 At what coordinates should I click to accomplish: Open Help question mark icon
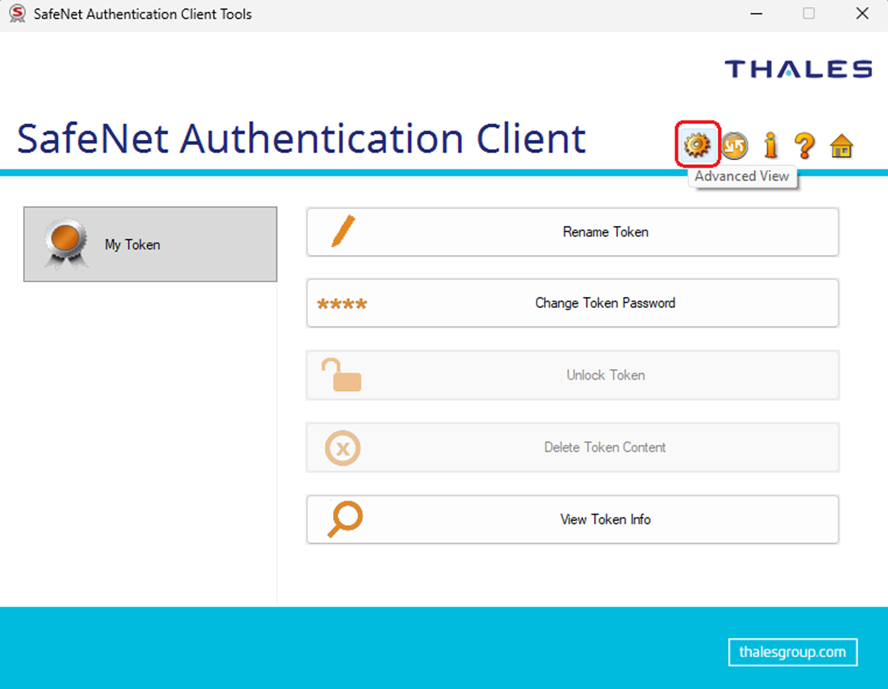coord(804,145)
